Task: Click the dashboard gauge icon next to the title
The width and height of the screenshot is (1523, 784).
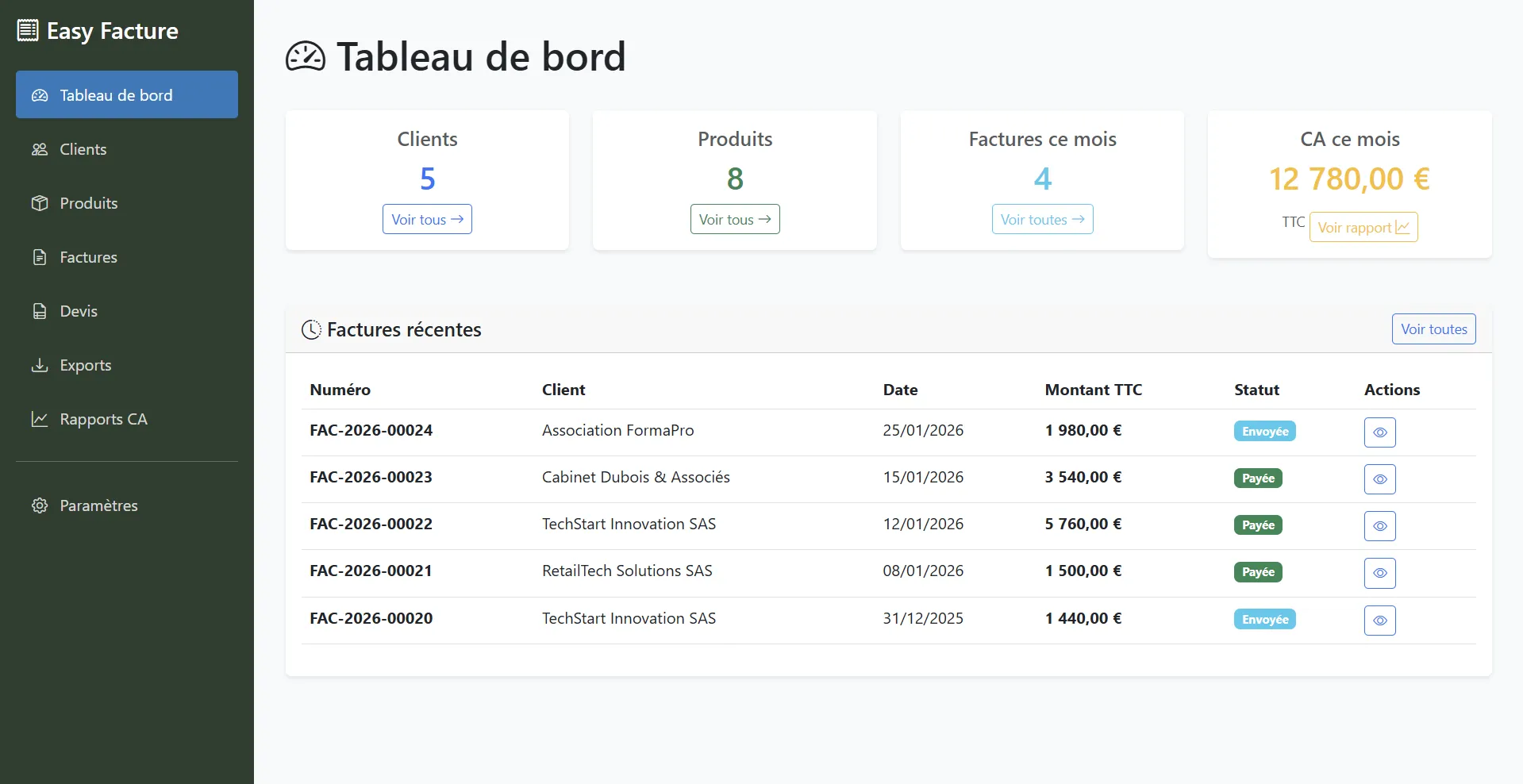Action: point(306,56)
